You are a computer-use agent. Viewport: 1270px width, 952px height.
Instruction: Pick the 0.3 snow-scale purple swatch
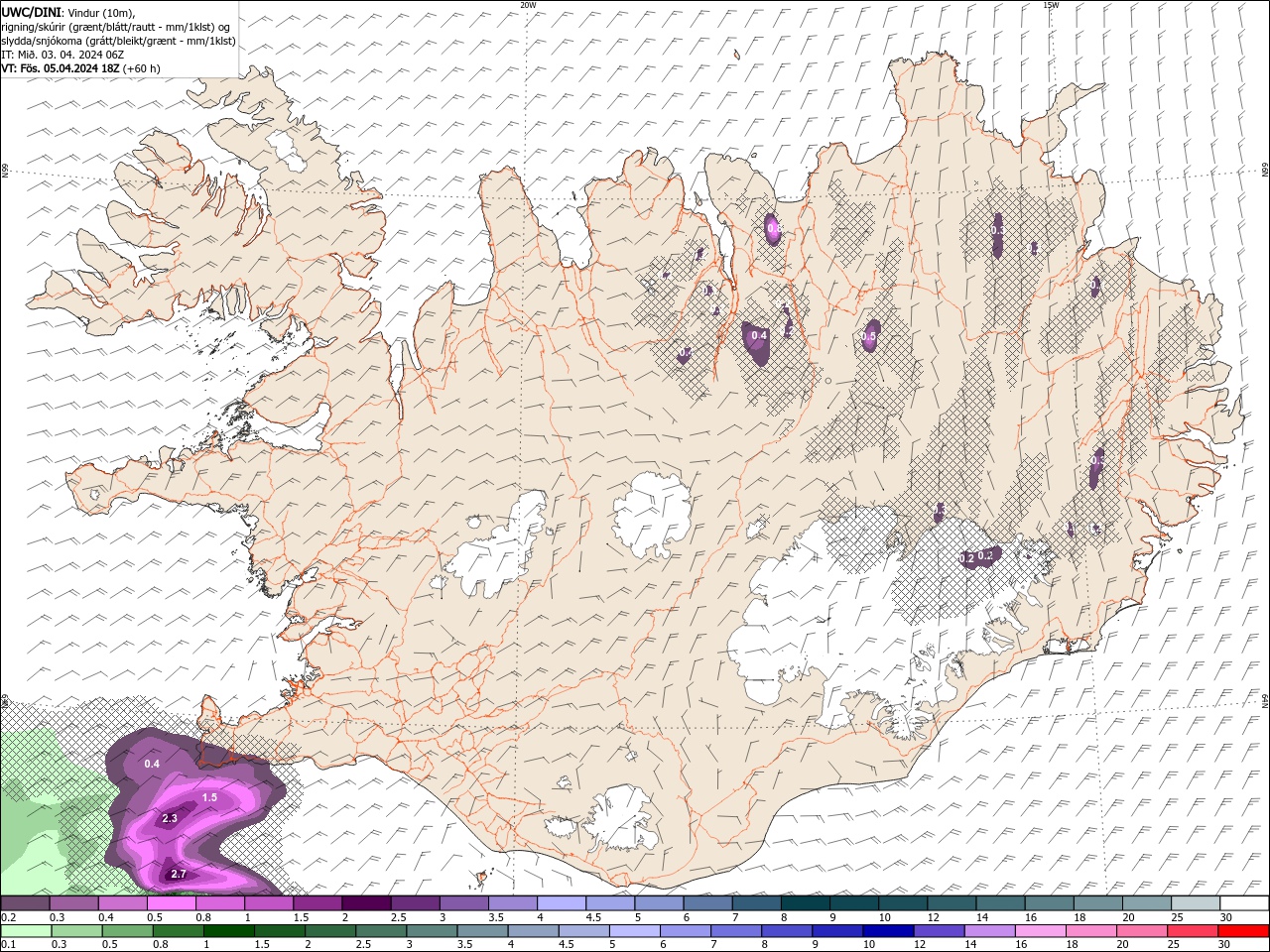click(73, 904)
